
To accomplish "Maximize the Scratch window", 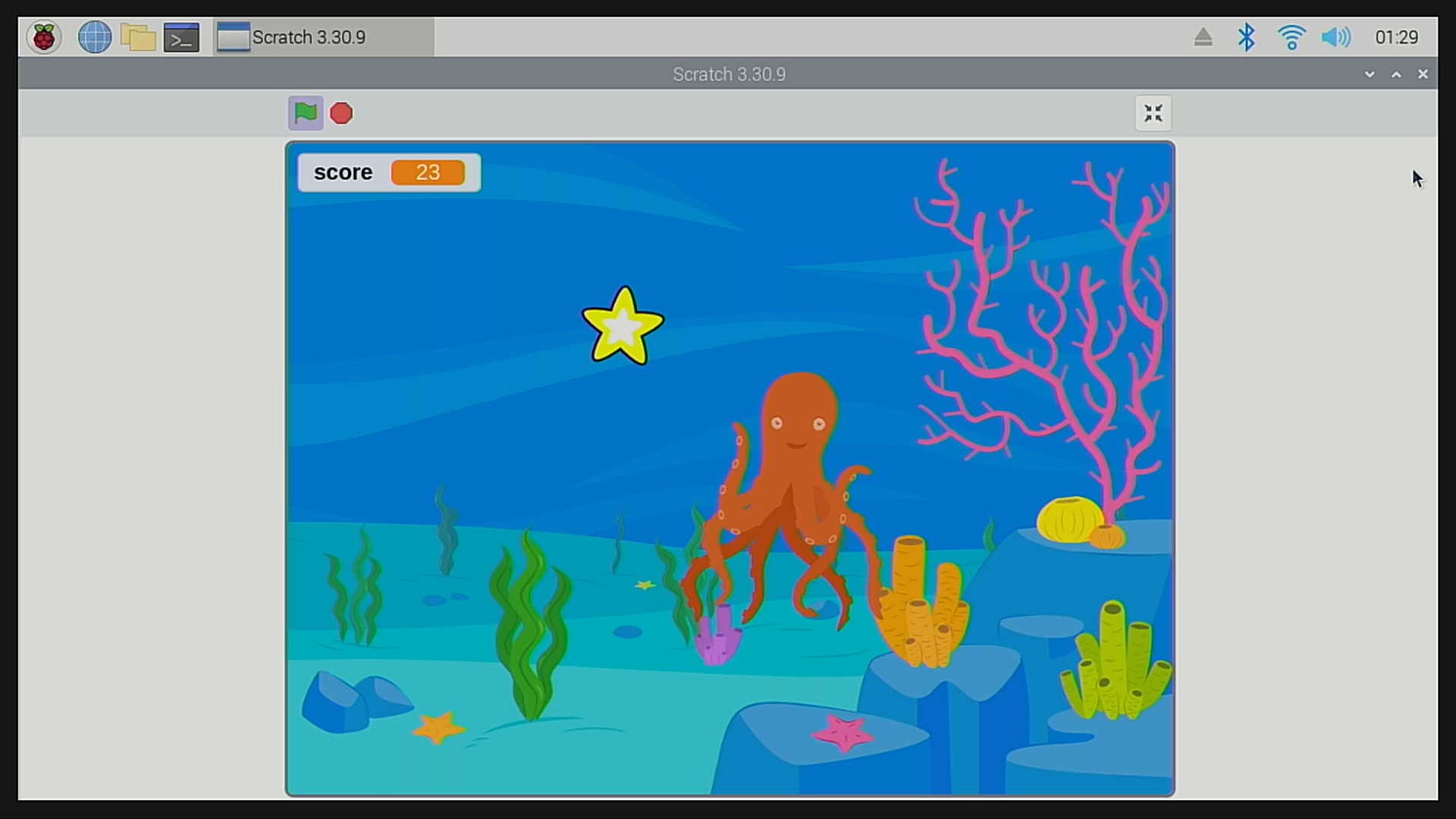I will coord(1396,74).
